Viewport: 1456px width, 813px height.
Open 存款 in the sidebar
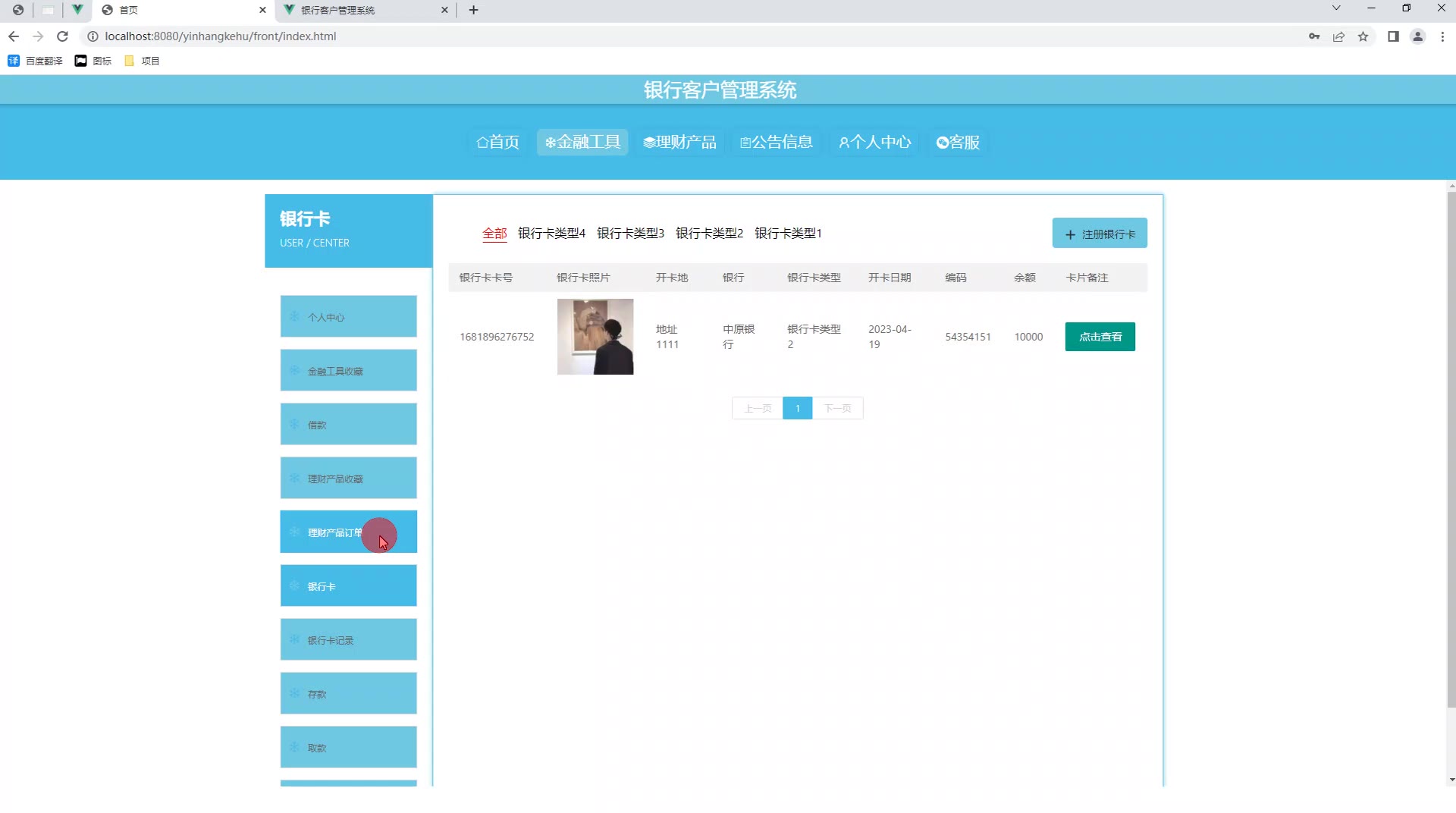pyautogui.click(x=349, y=694)
